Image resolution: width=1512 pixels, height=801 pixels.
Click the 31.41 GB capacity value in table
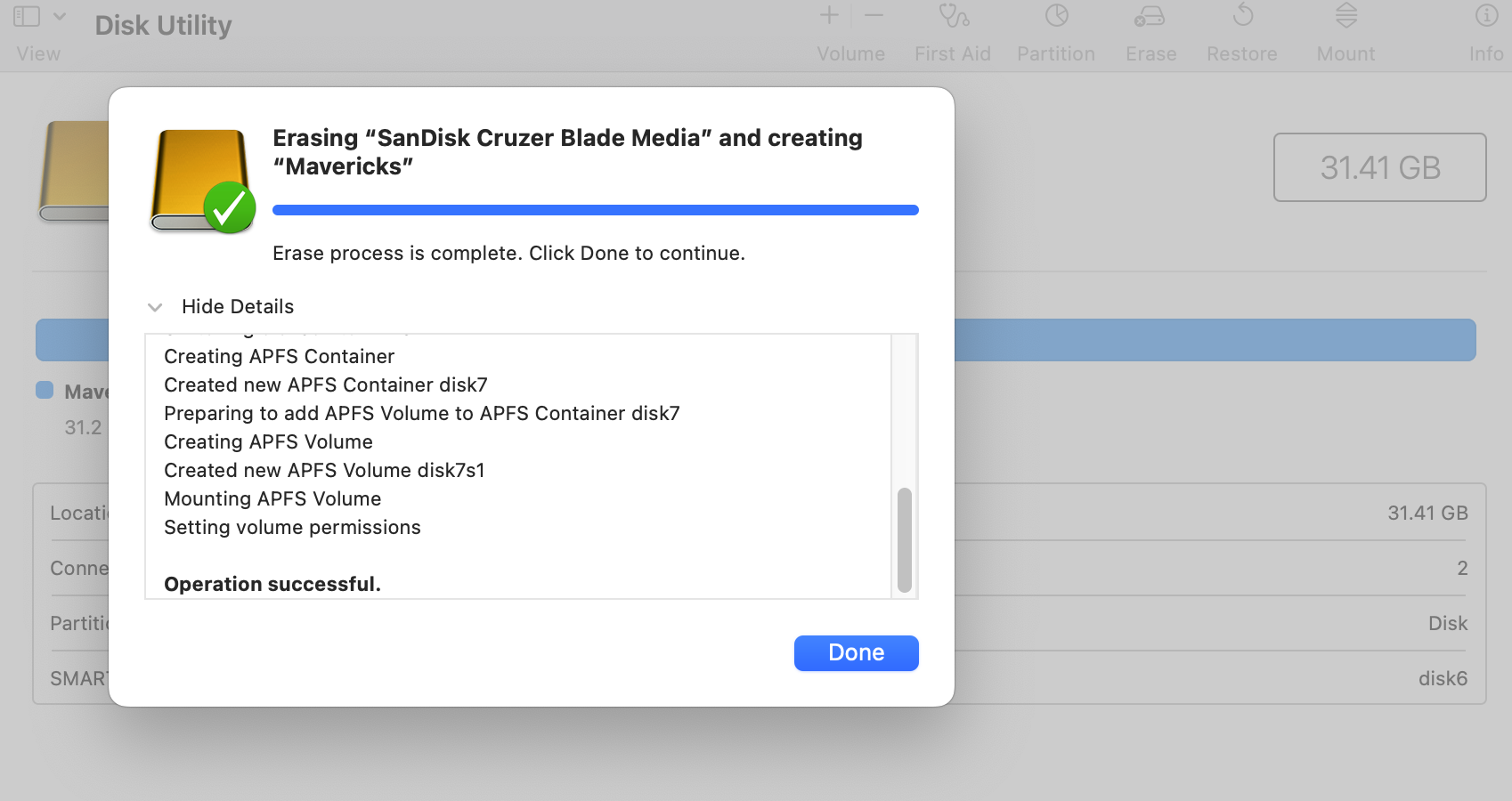(1427, 513)
